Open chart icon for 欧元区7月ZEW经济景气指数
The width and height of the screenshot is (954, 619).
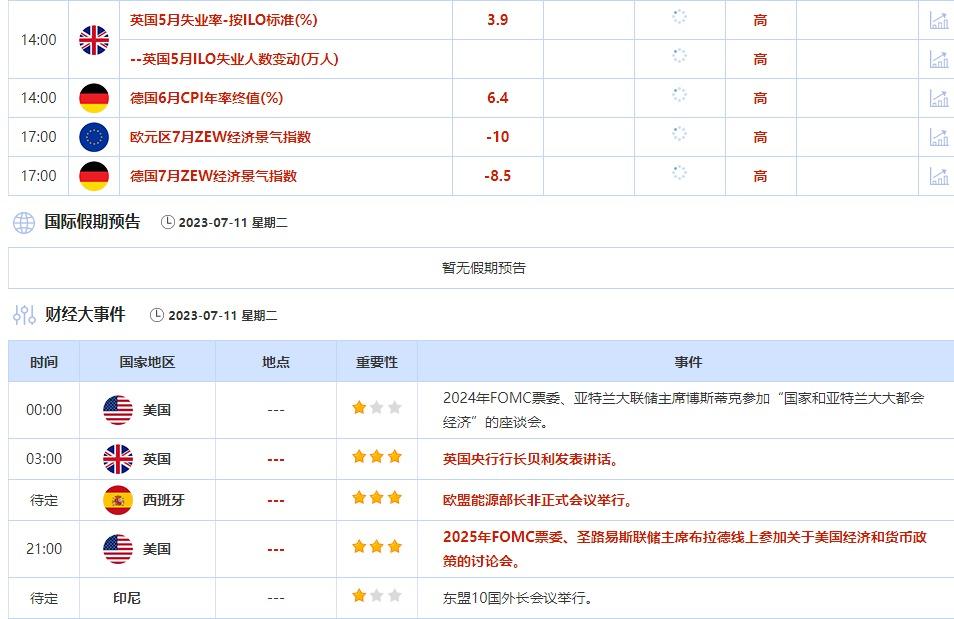point(938,137)
